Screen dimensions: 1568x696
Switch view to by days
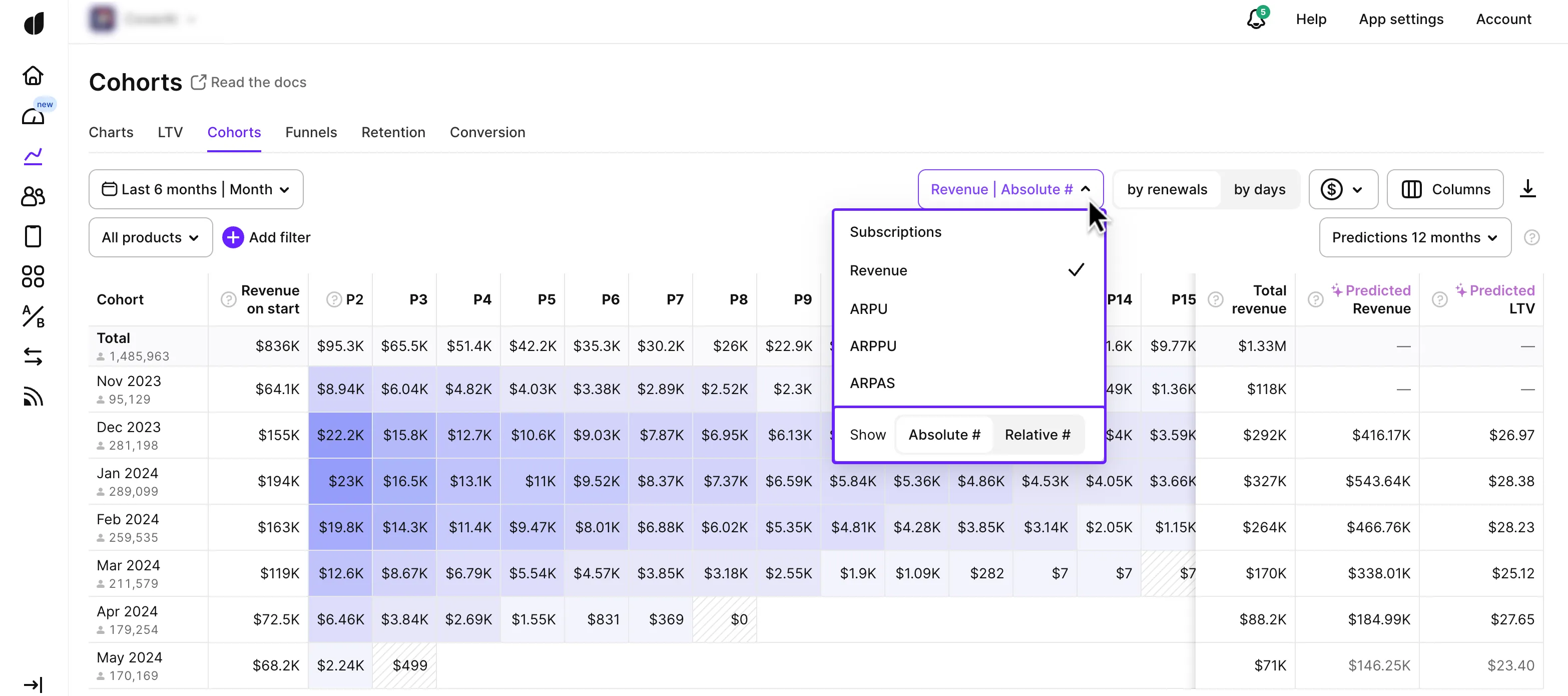point(1259,189)
